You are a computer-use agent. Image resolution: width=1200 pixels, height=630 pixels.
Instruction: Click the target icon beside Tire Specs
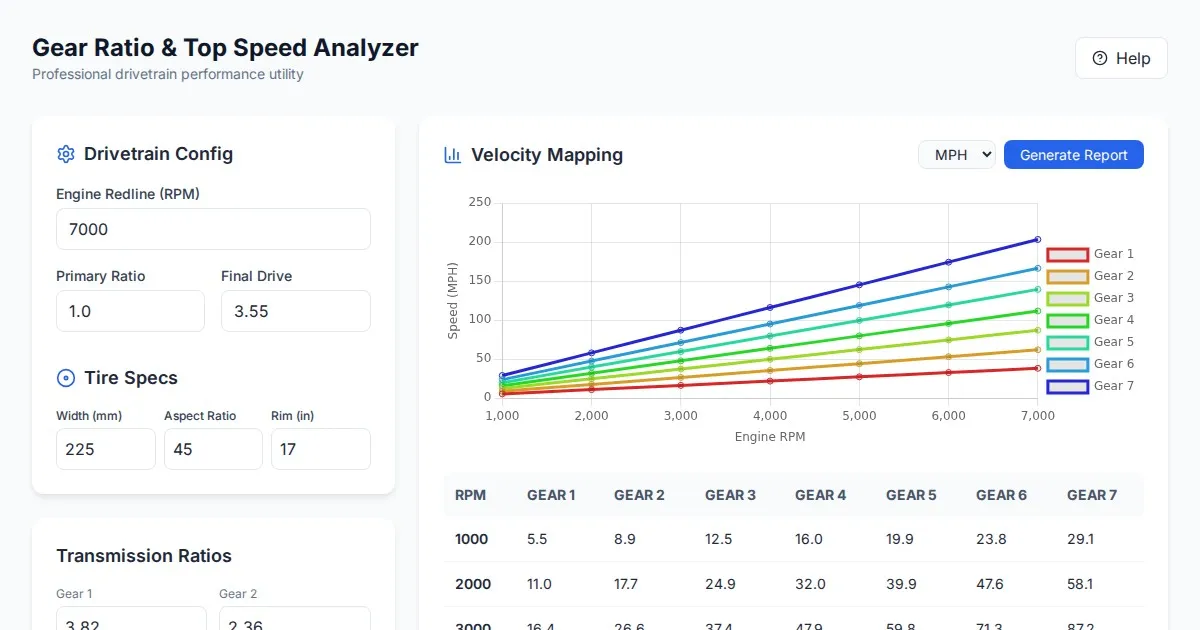click(66, 378)
